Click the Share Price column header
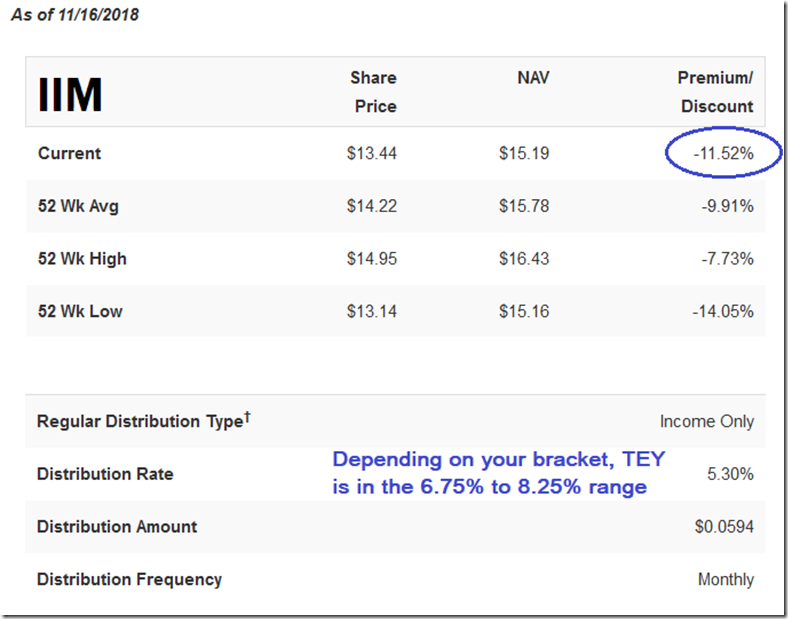 (373, 91)
